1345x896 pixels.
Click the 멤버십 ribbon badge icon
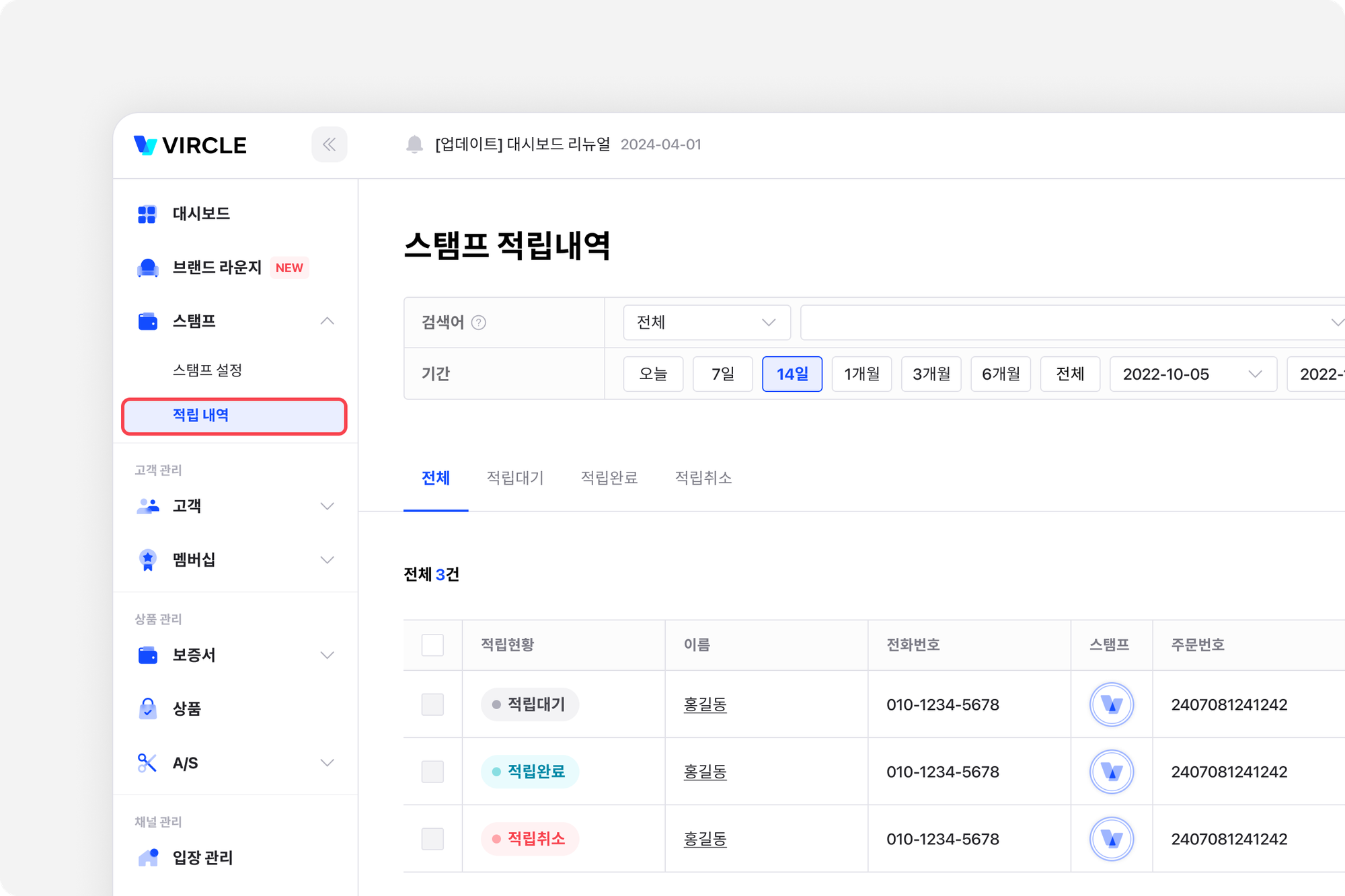tap(147, 559)
